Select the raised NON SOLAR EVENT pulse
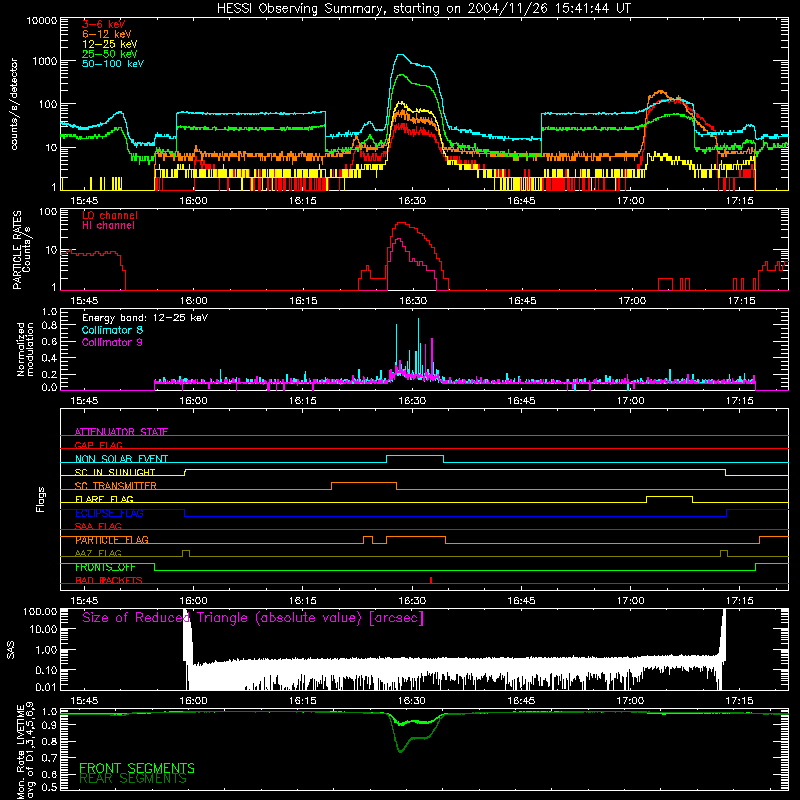Viewport: 800px width, 800px height. pos(415,458)
